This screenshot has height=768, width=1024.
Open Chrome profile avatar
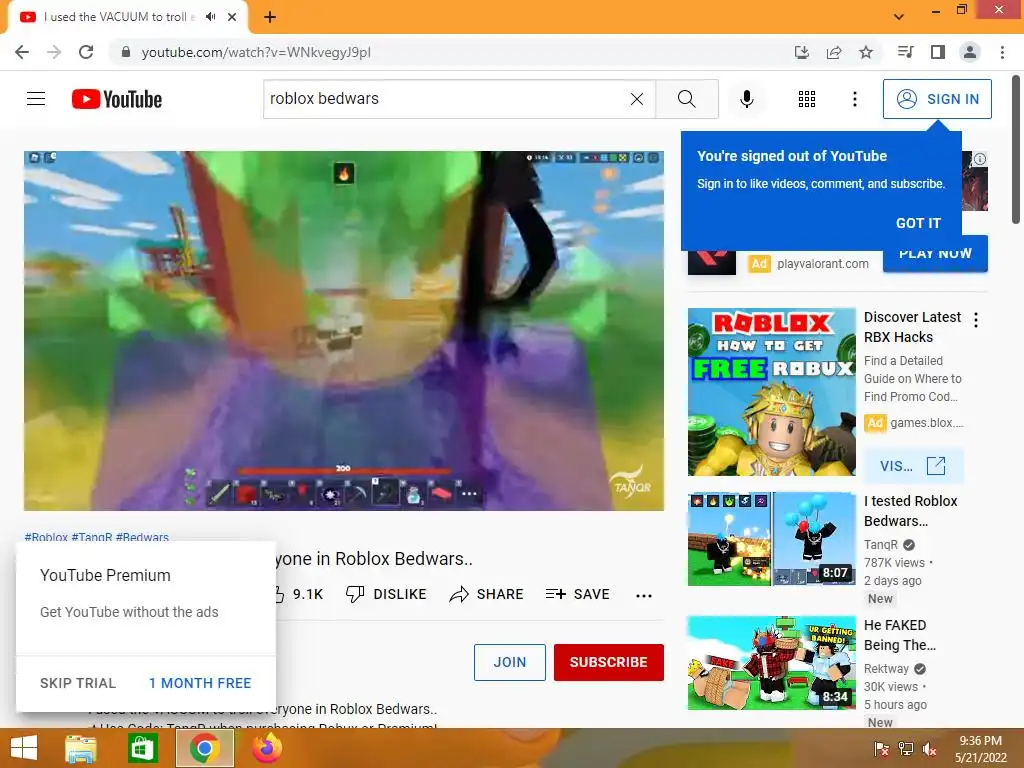pyautogui.click(x=970, y=52)
